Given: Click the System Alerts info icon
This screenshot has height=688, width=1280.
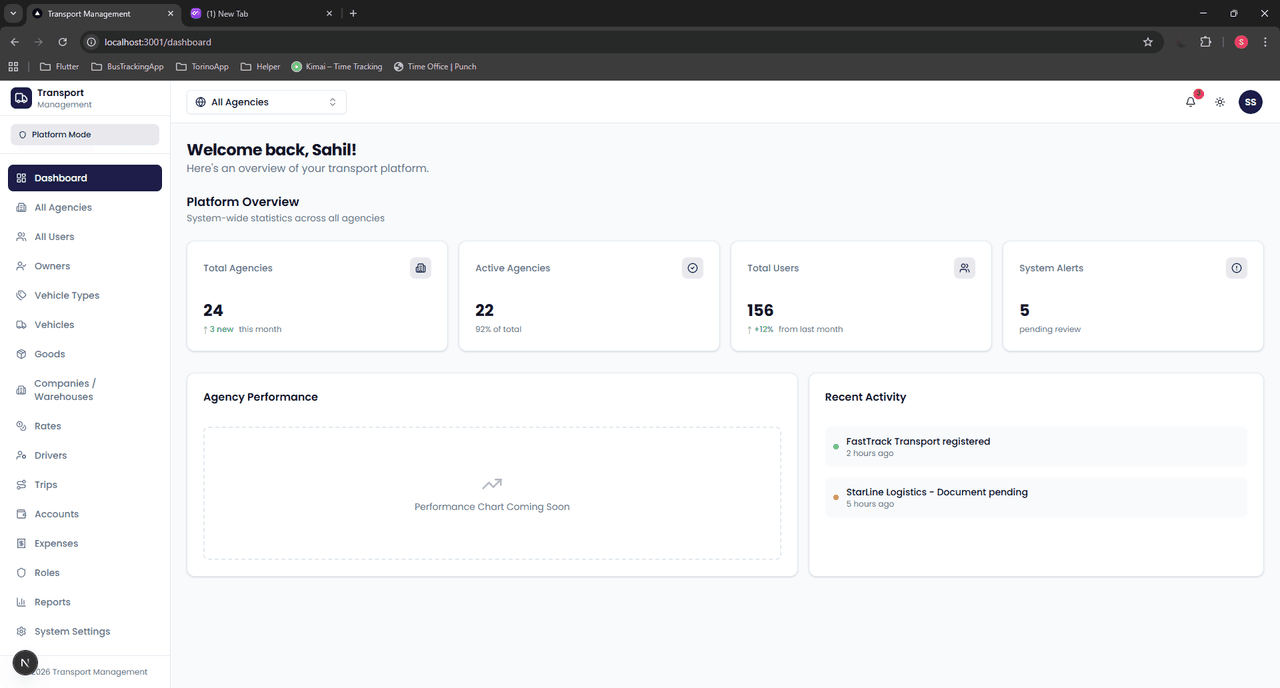Looking at the screenshot, I should [x=1236, y=268].
